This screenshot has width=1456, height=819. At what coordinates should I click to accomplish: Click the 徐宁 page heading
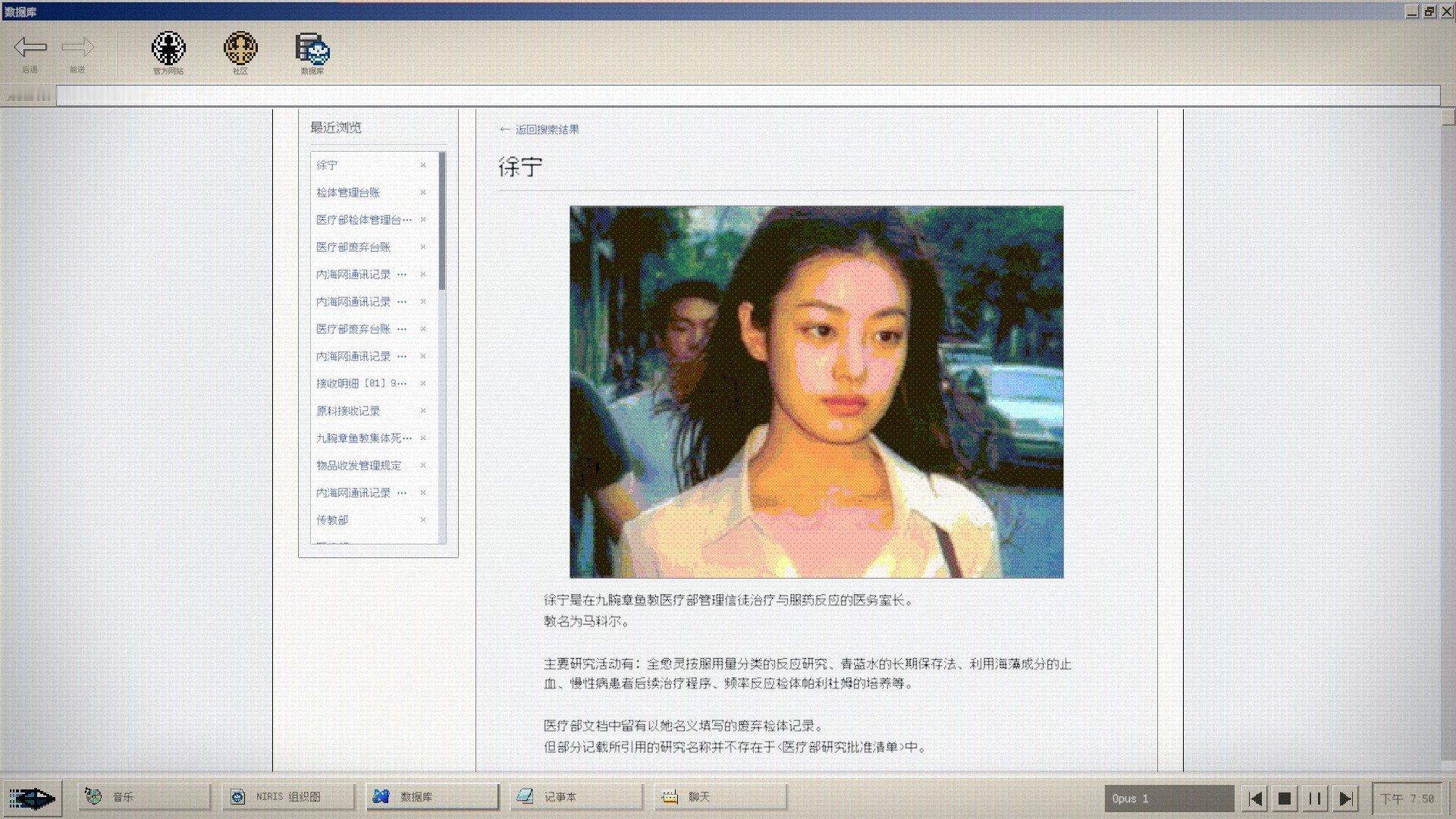coord(520,167)
